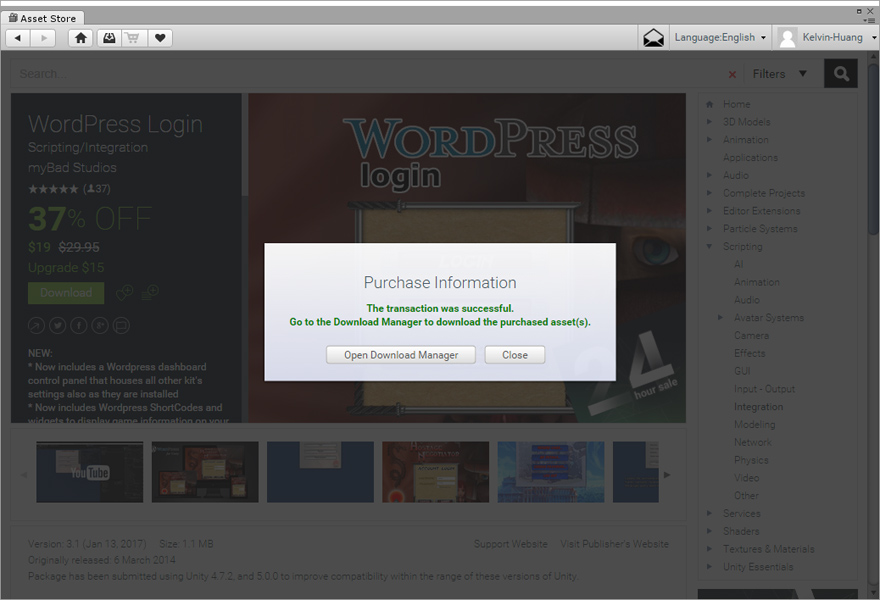Show next thumbnails with right arrow

(667, 475)
